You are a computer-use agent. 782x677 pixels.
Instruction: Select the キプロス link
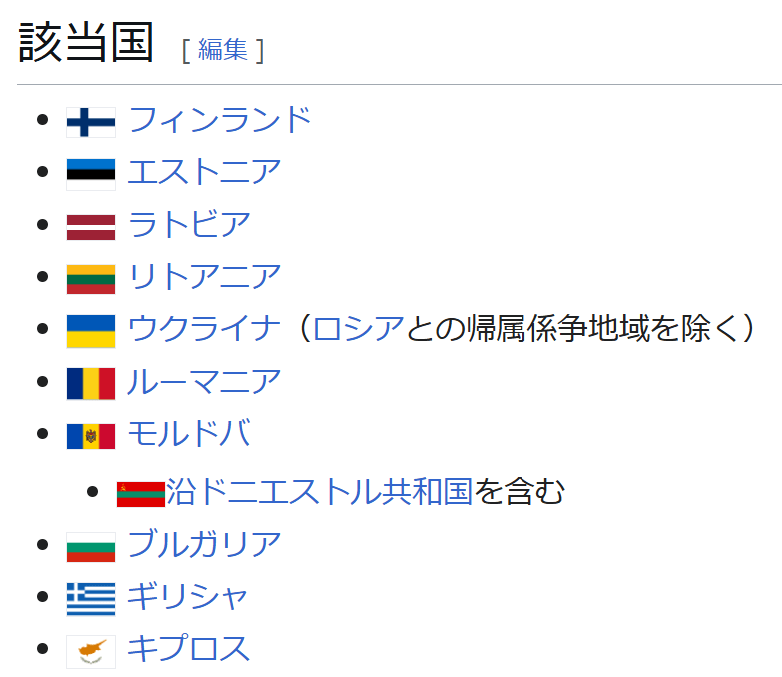click(188, 649)
